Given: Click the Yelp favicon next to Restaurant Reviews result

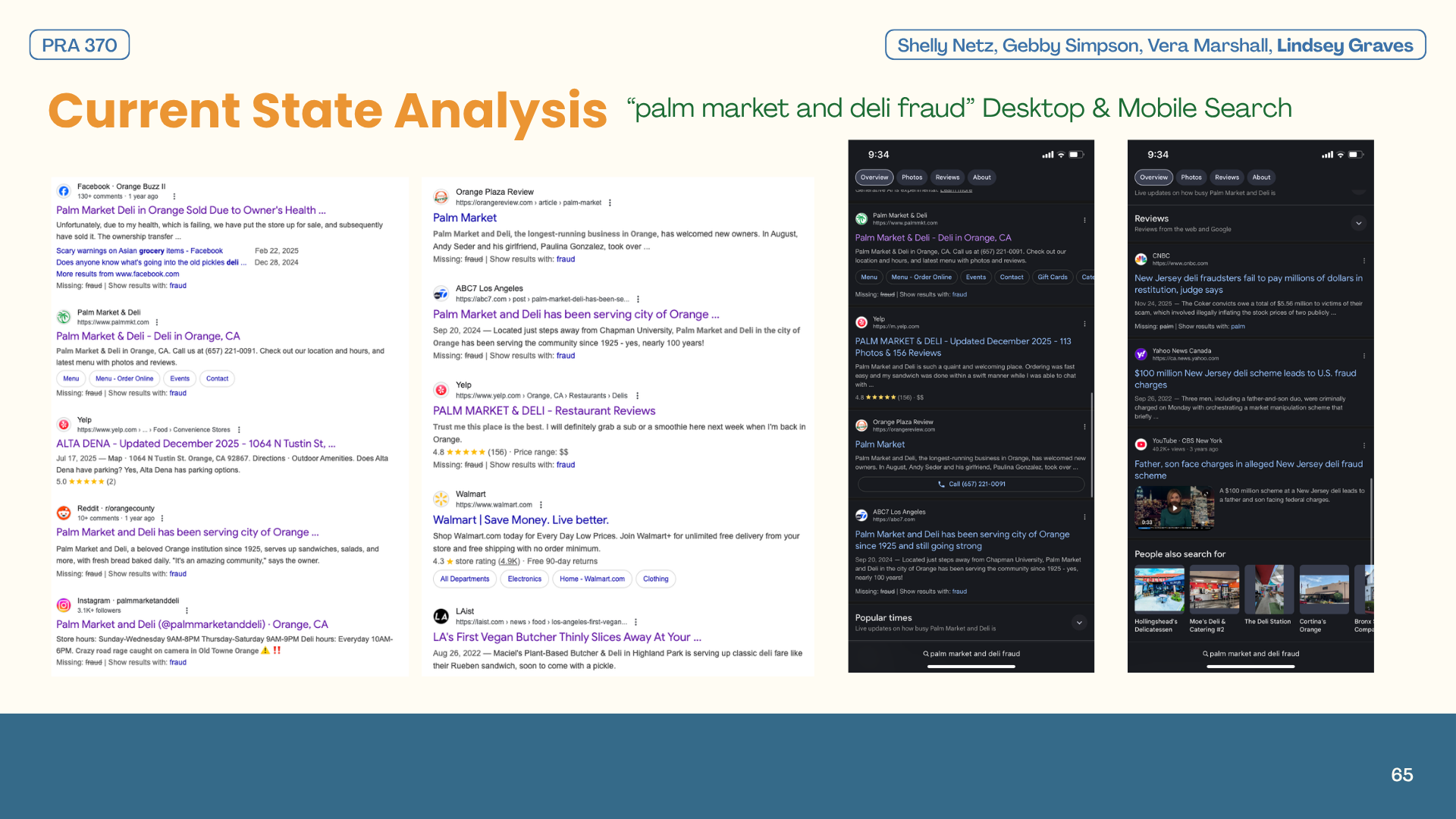Looking at the screenshot, I should (x=441, y=390).
